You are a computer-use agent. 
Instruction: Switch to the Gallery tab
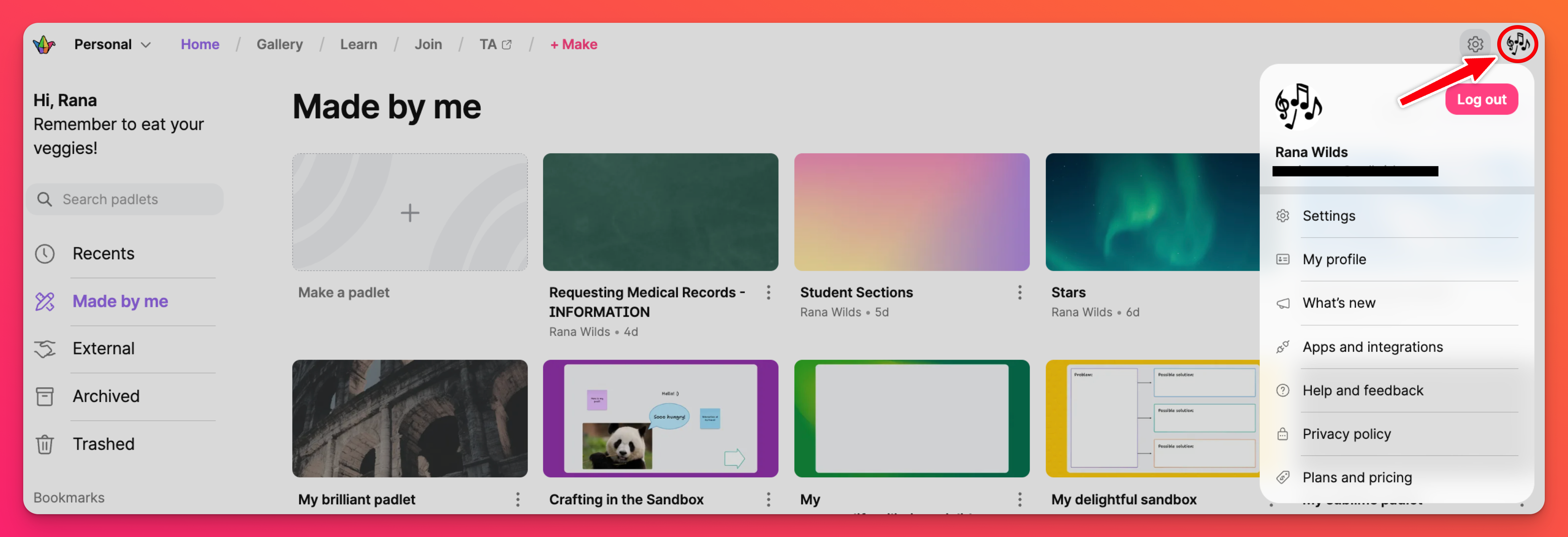279,44
